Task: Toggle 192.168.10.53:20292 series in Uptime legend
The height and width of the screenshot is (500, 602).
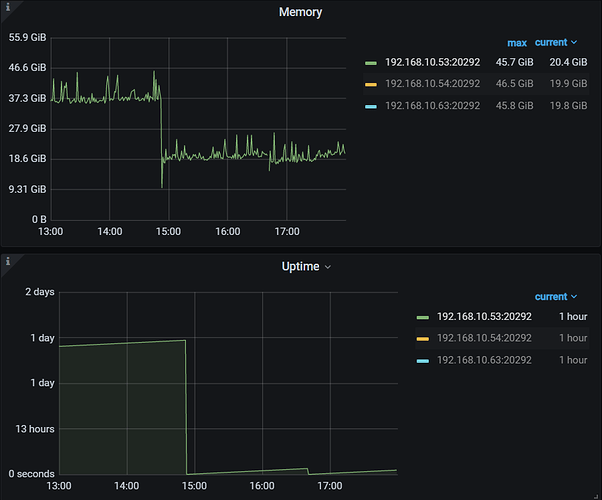Action: coord(484,317)
